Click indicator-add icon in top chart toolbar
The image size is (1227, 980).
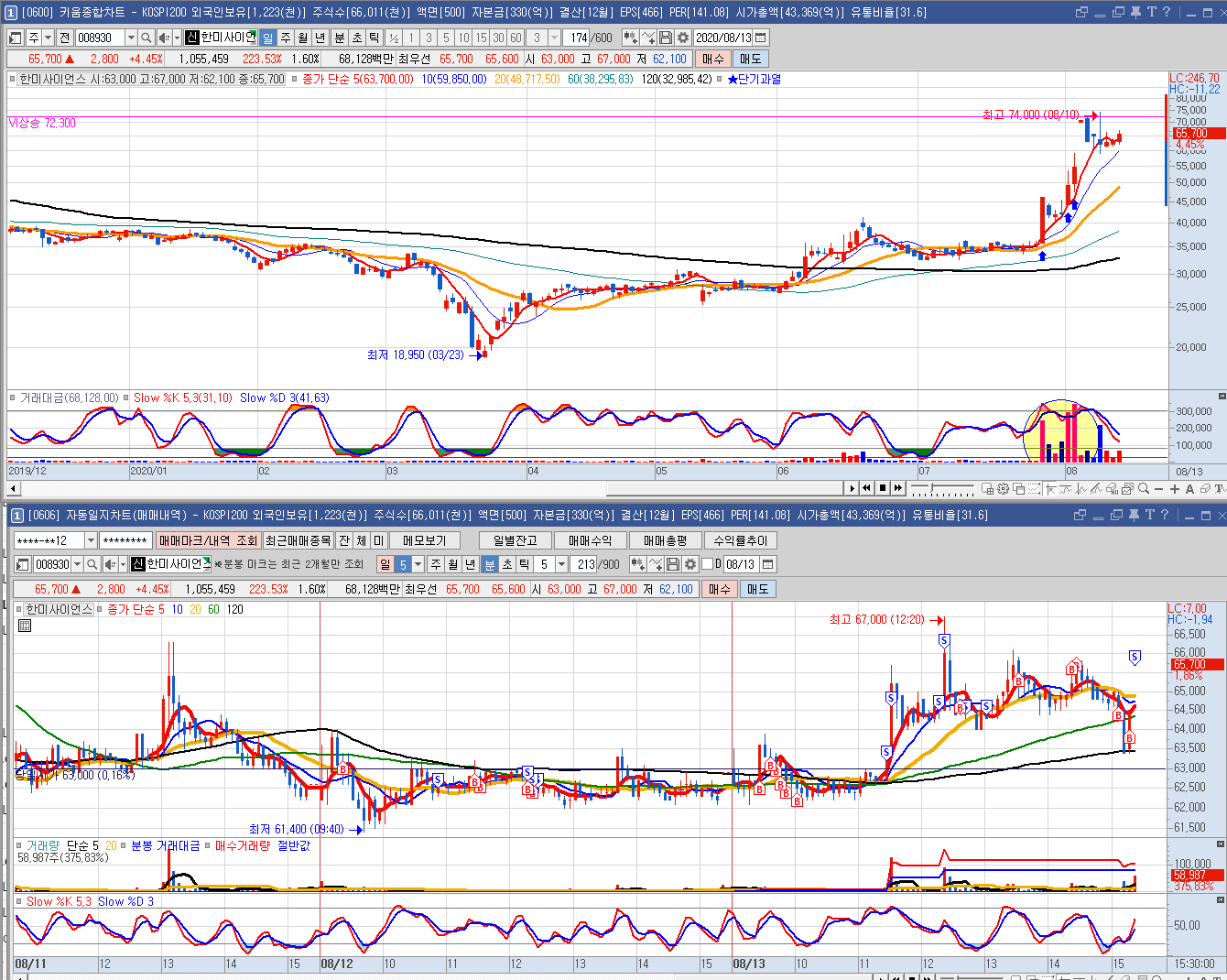point(630,38)
